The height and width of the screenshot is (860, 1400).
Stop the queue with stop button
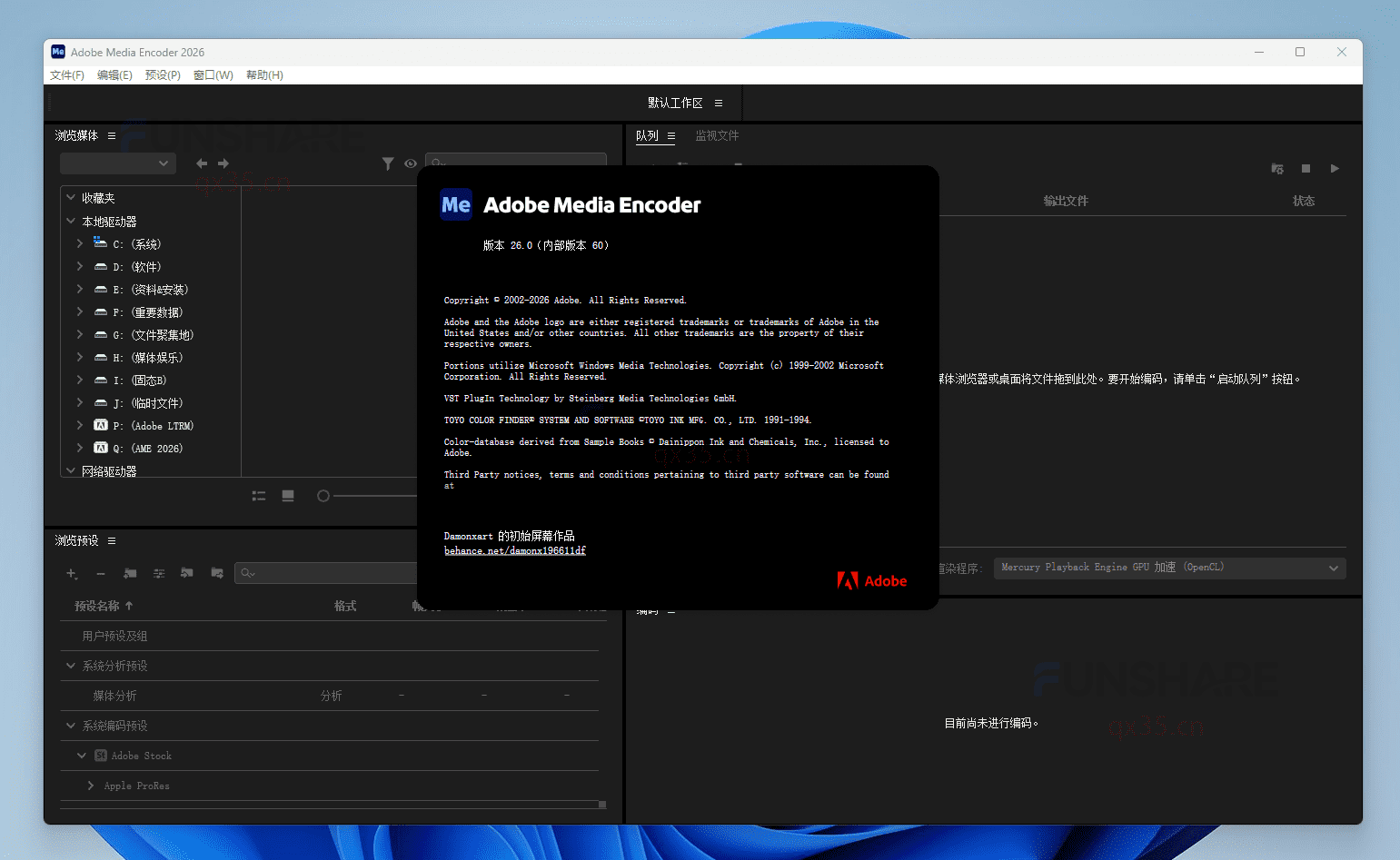click(x=1306, y=169)
